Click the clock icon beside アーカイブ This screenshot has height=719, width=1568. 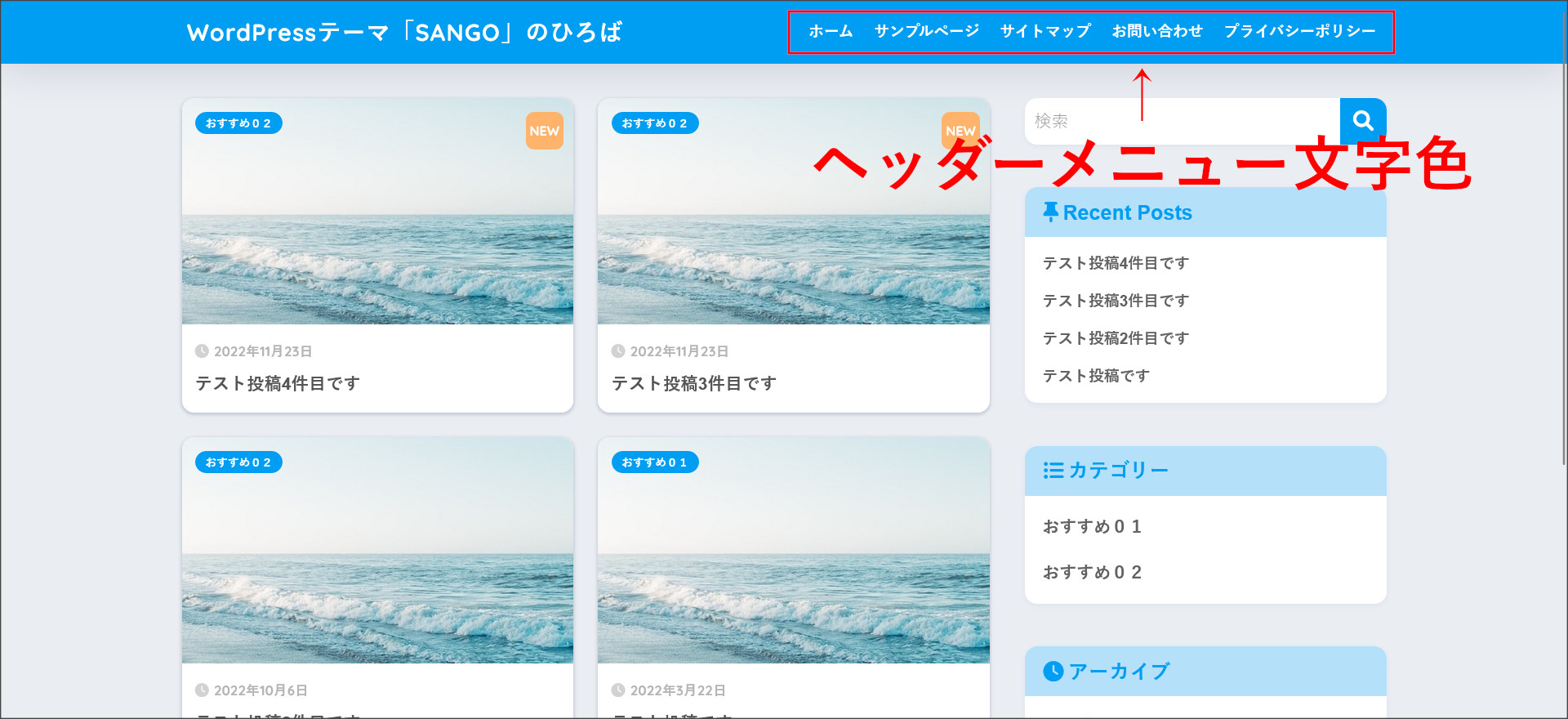coord(1053,672)
